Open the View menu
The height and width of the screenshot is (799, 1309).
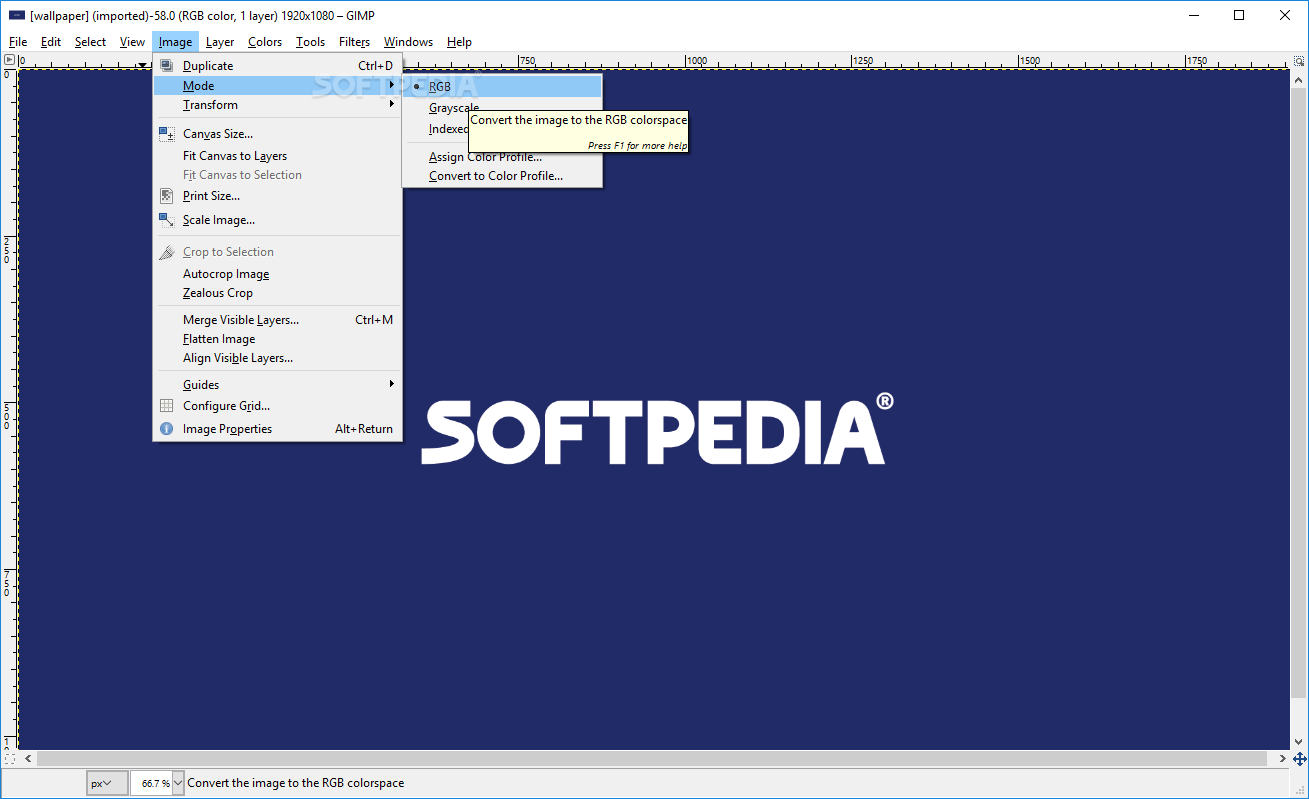pyautogui.click(x=132, y=42)
